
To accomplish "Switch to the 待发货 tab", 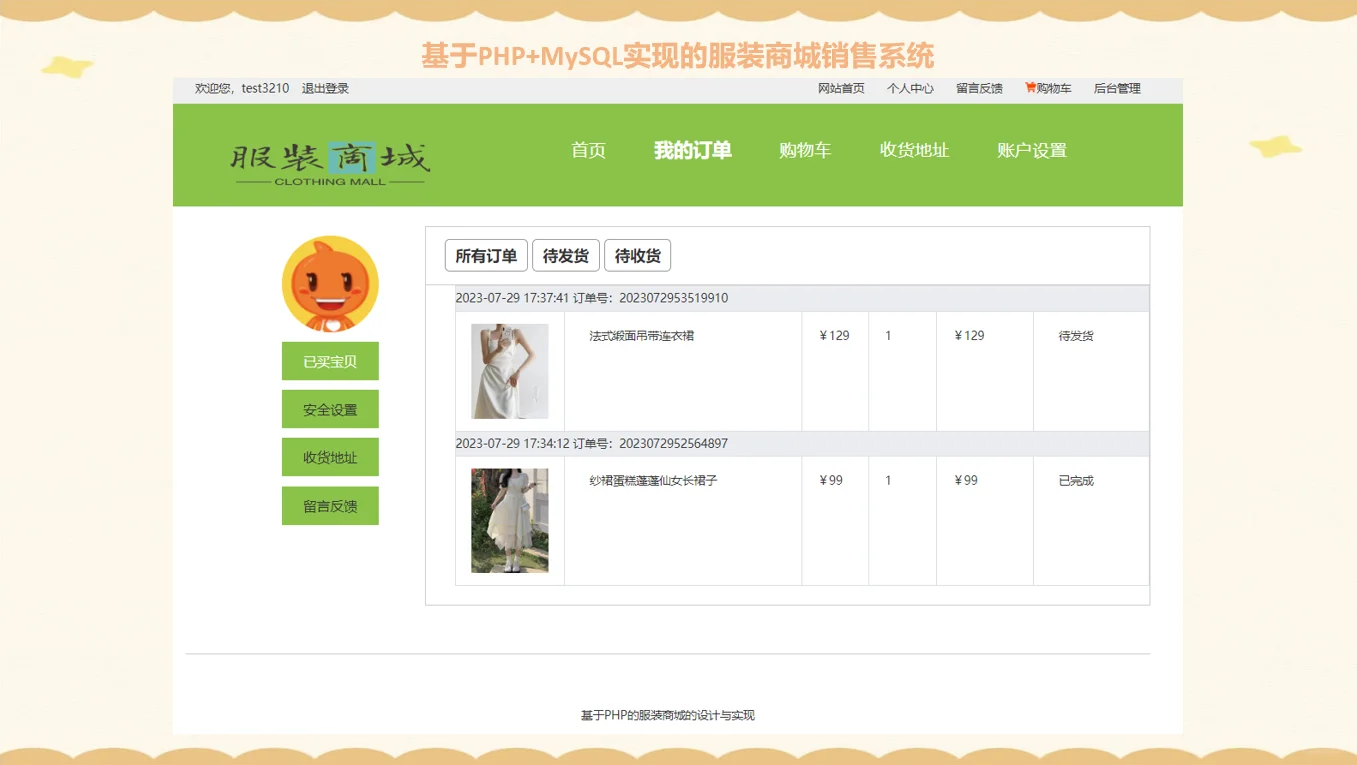I will pyautogui.click(x=565, y=255).
